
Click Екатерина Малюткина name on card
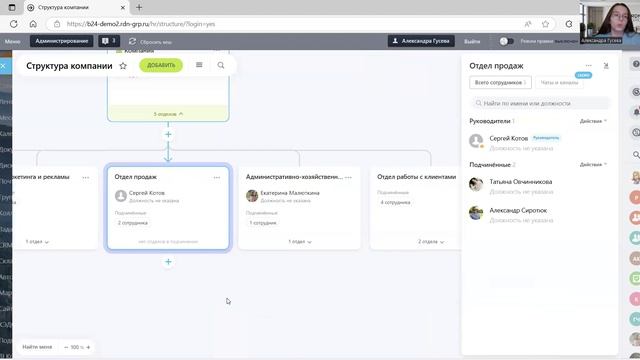tap(290, 193)
